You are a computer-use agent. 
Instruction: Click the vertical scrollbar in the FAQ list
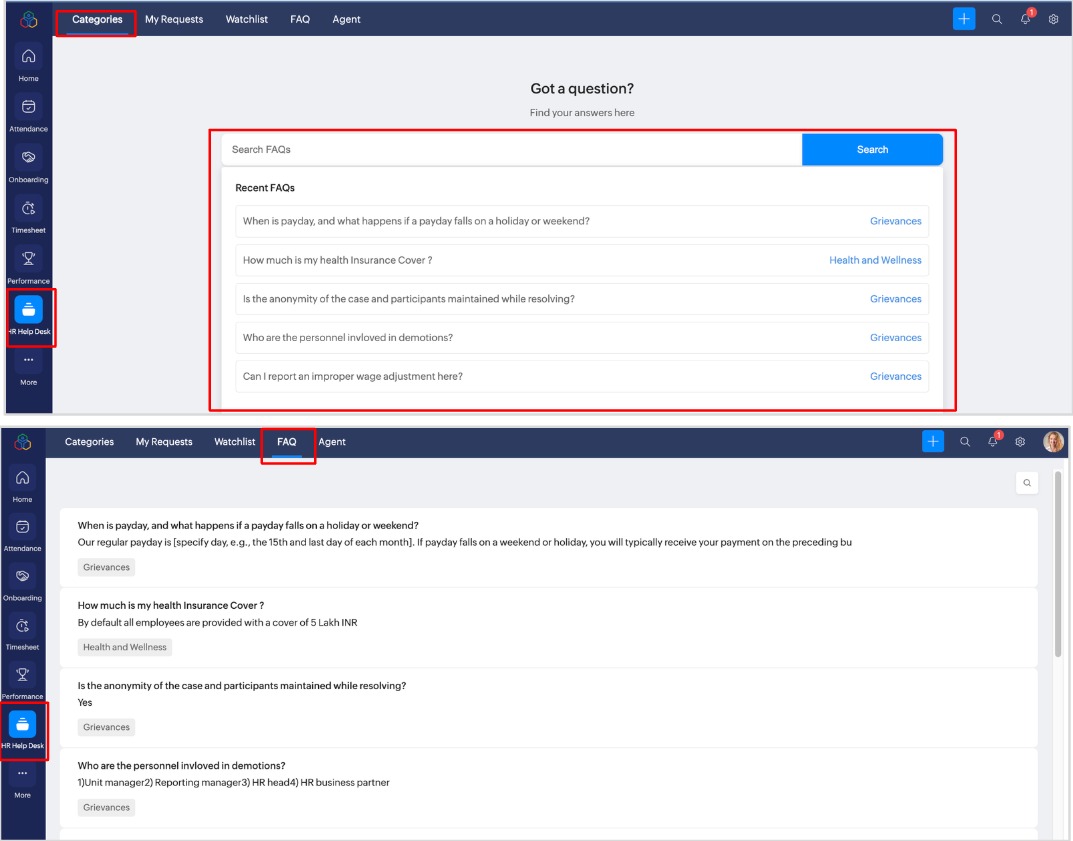tap(1058, 563)
